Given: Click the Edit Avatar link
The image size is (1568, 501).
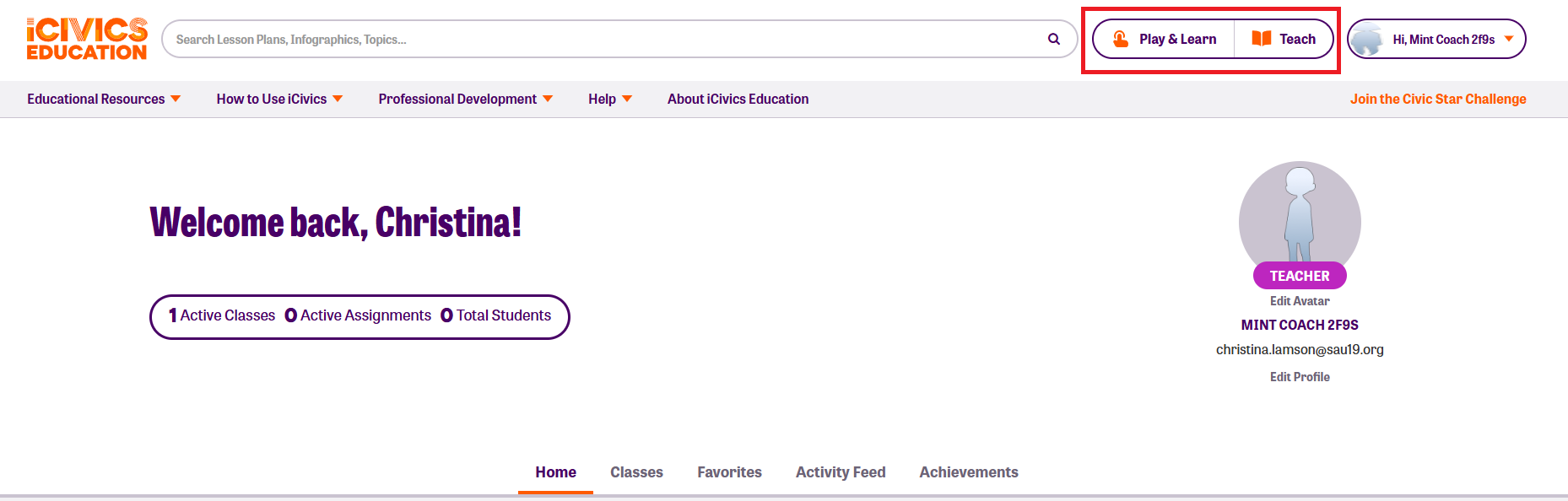Looking at the screenshot, I should [1300, 301].
